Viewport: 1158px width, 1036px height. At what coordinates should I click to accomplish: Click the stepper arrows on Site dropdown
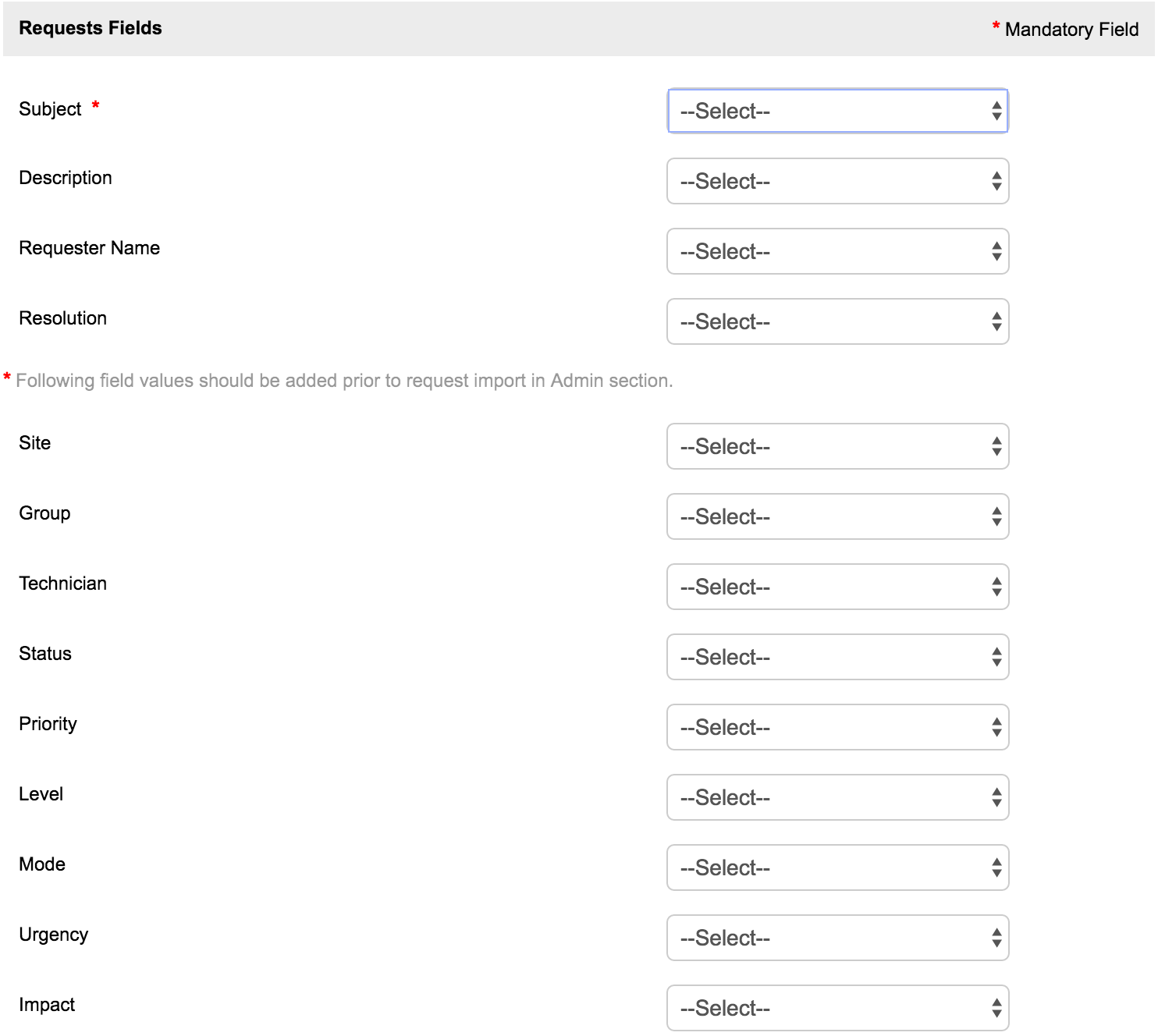click(x=996, y=446)
